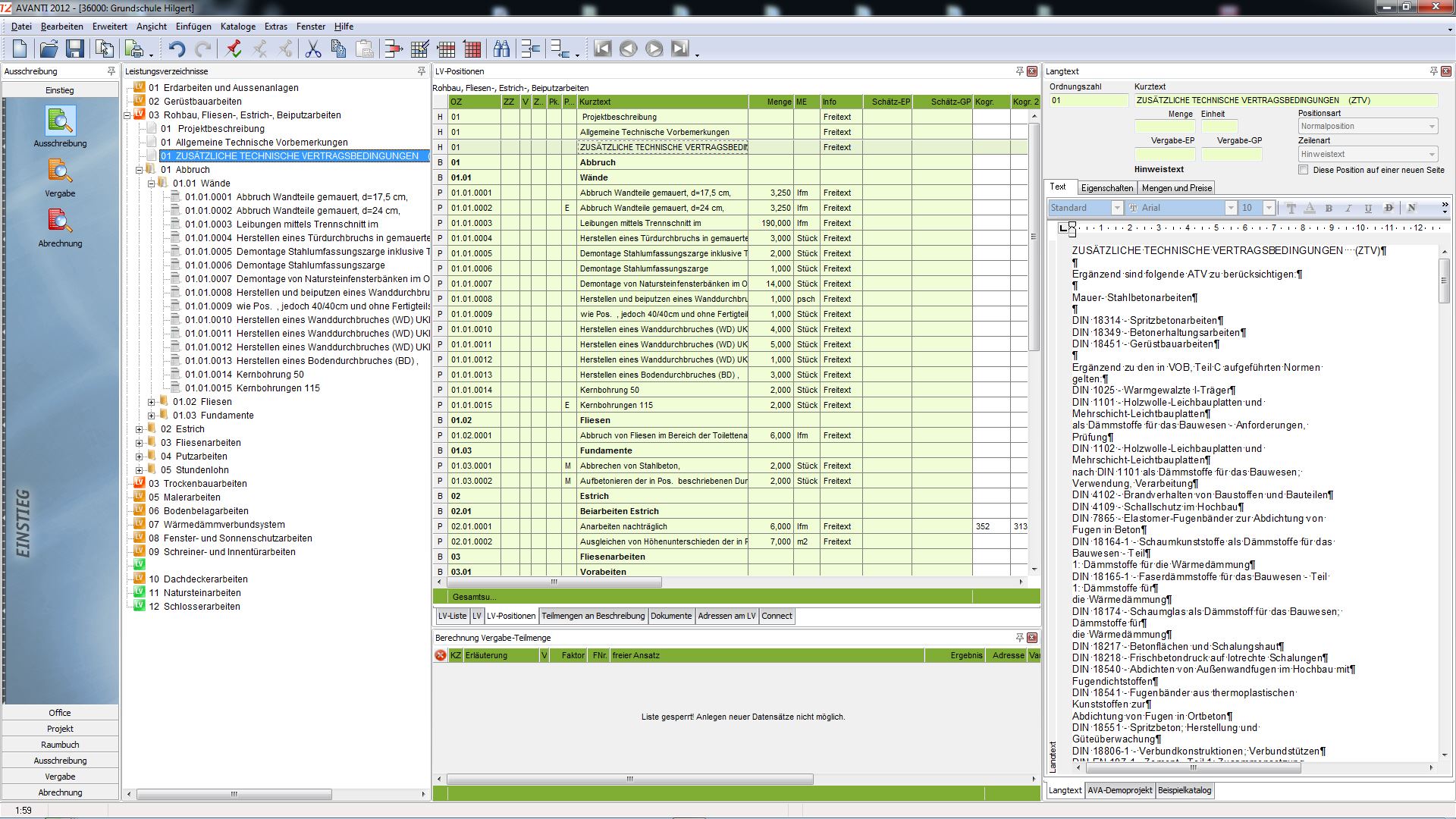1456x819 pixels.
Task: Open the Arial font dropdown
Action: 1231,208
